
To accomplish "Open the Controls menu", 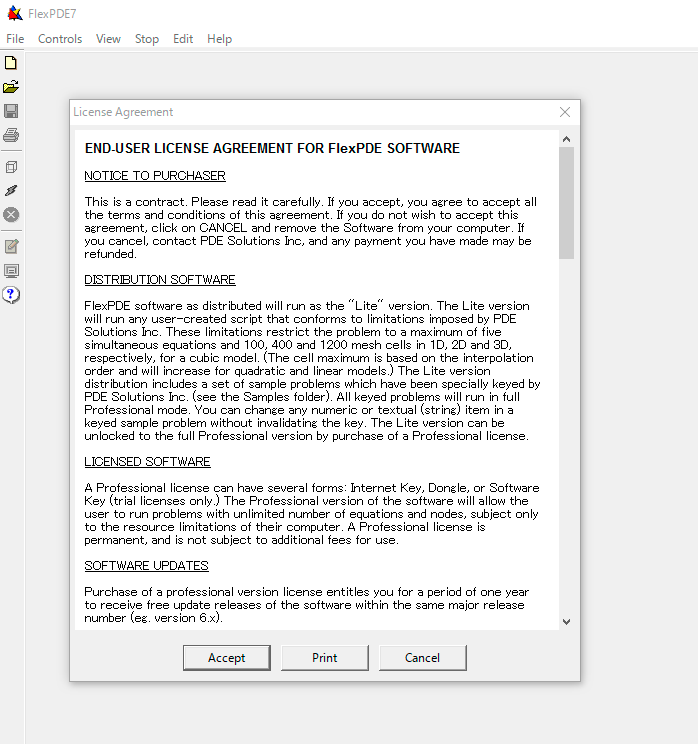I will [x=60, y=39].
